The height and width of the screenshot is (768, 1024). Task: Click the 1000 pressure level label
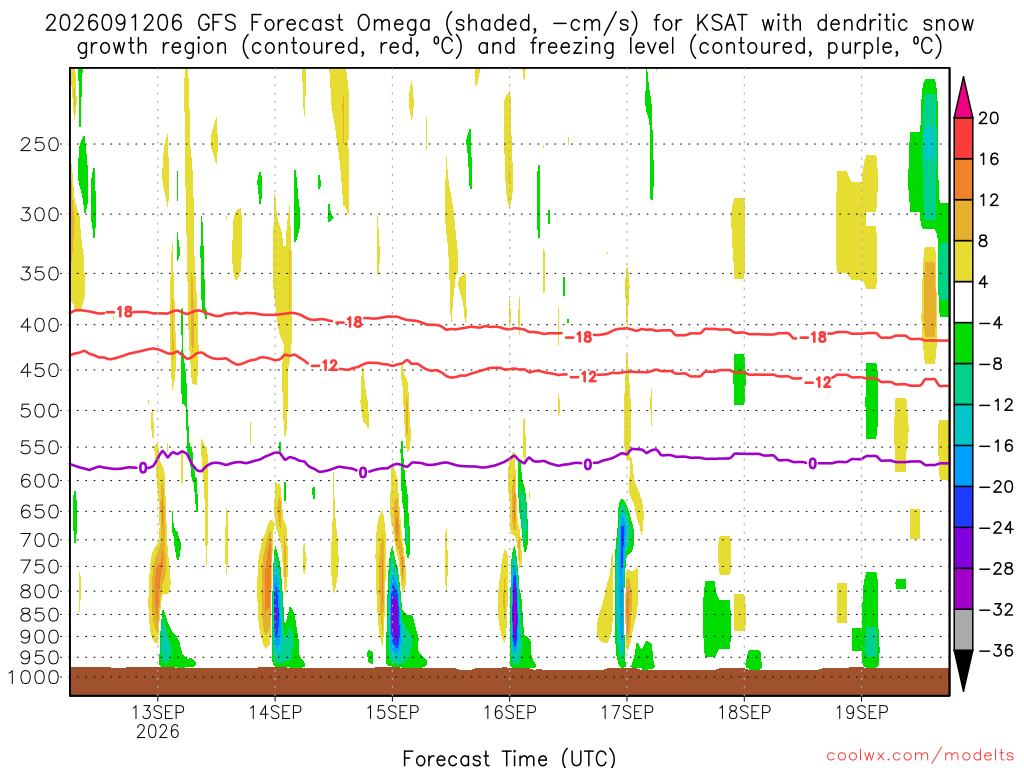point(35,677)
